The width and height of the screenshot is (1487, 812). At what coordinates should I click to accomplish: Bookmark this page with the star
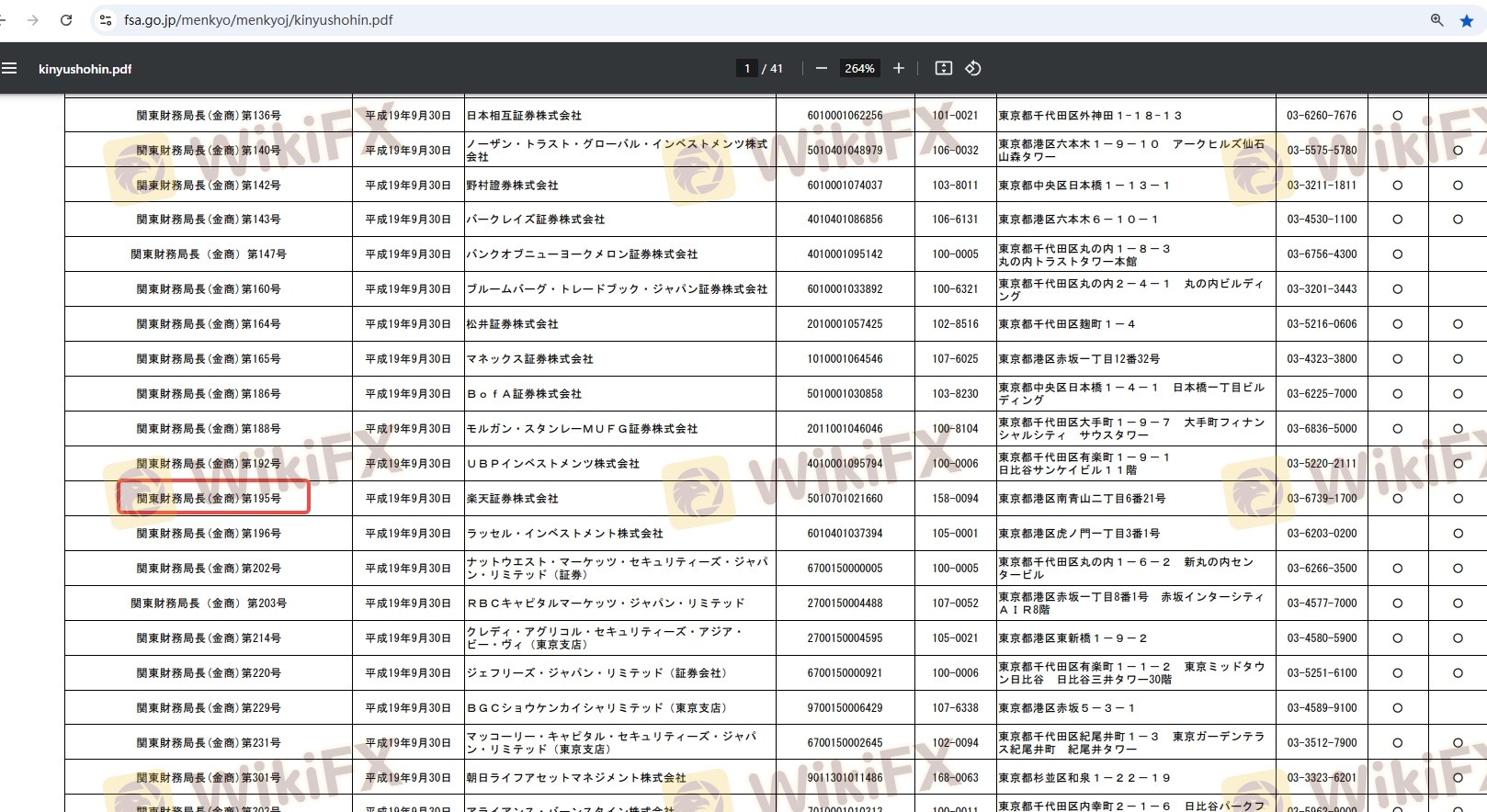coord(1466,20)
